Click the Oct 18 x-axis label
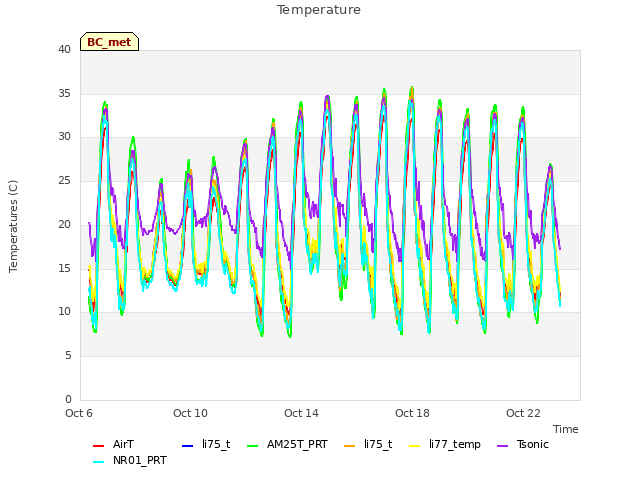Screen dimensions: 640x480 pos(412,413)
